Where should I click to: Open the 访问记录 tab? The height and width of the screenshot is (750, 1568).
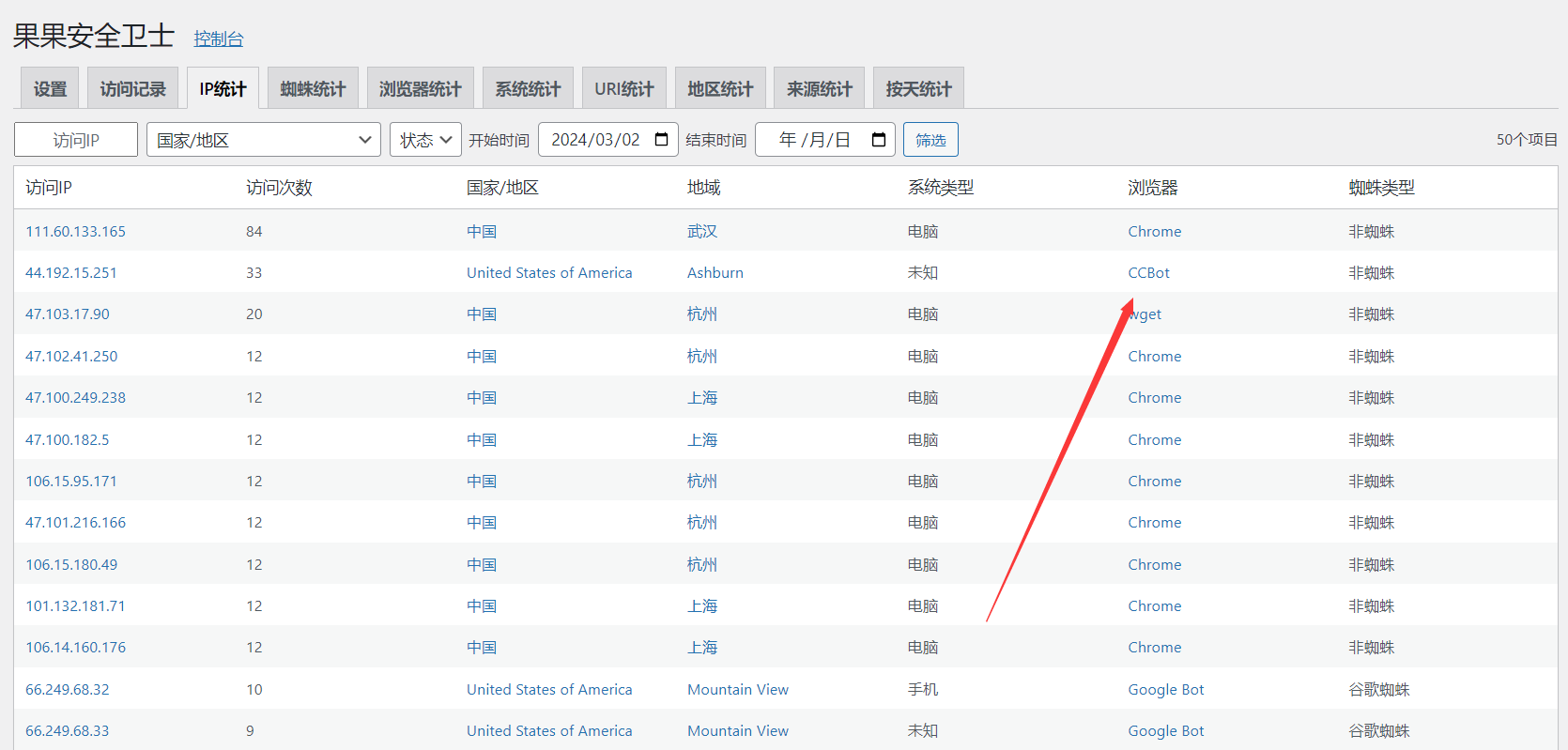click(132, 89)
